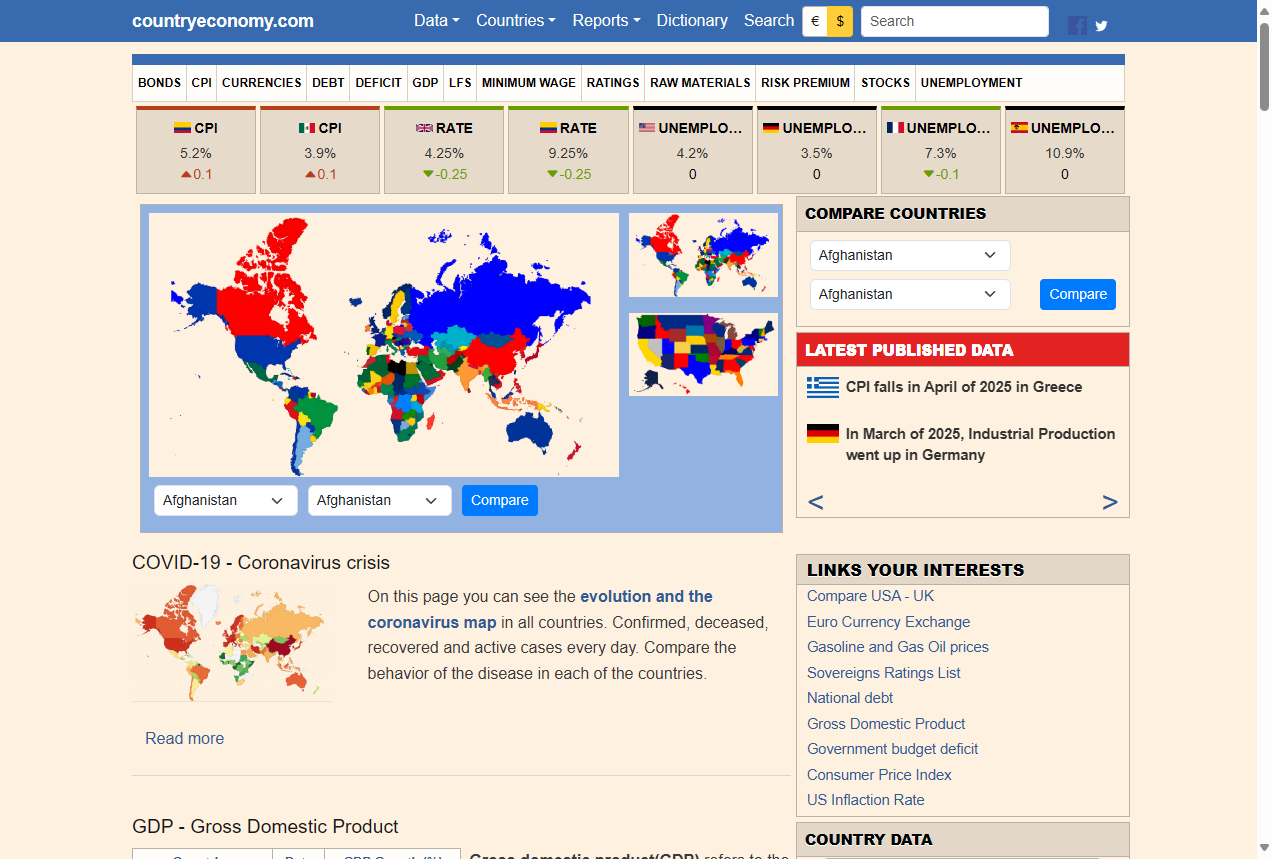Screen dimensions: 1272x859
Task: Click the Facebook icon in the header
Action: tap(1077, 25)
